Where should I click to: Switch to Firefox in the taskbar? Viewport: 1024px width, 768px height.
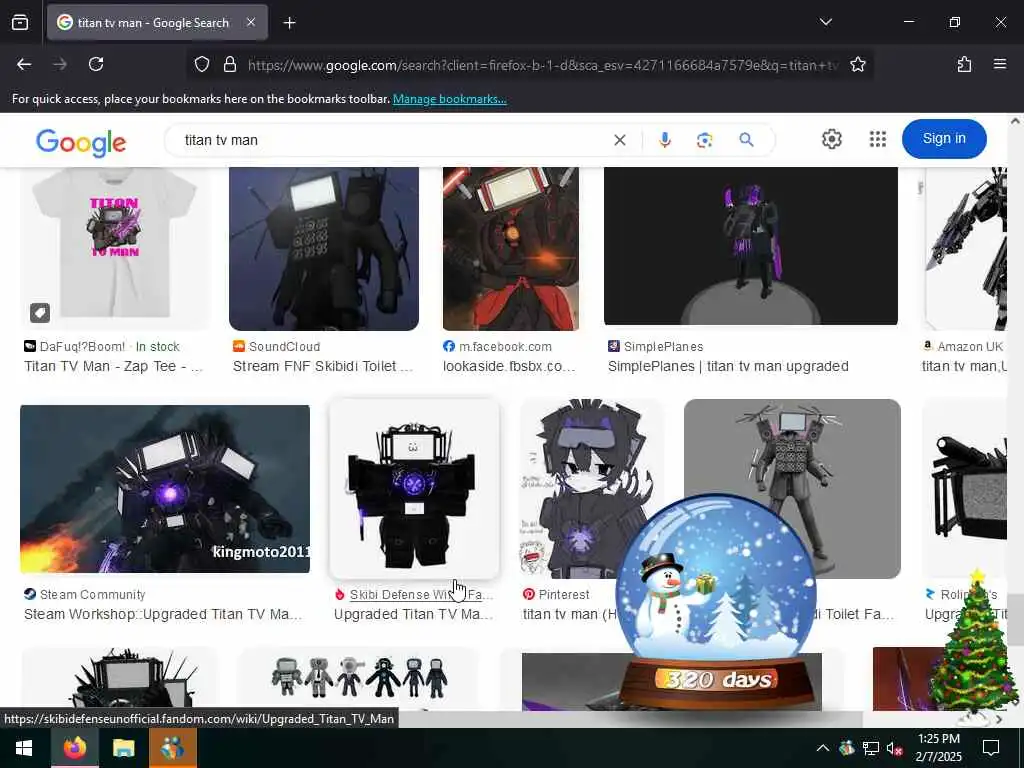(74, 748)
